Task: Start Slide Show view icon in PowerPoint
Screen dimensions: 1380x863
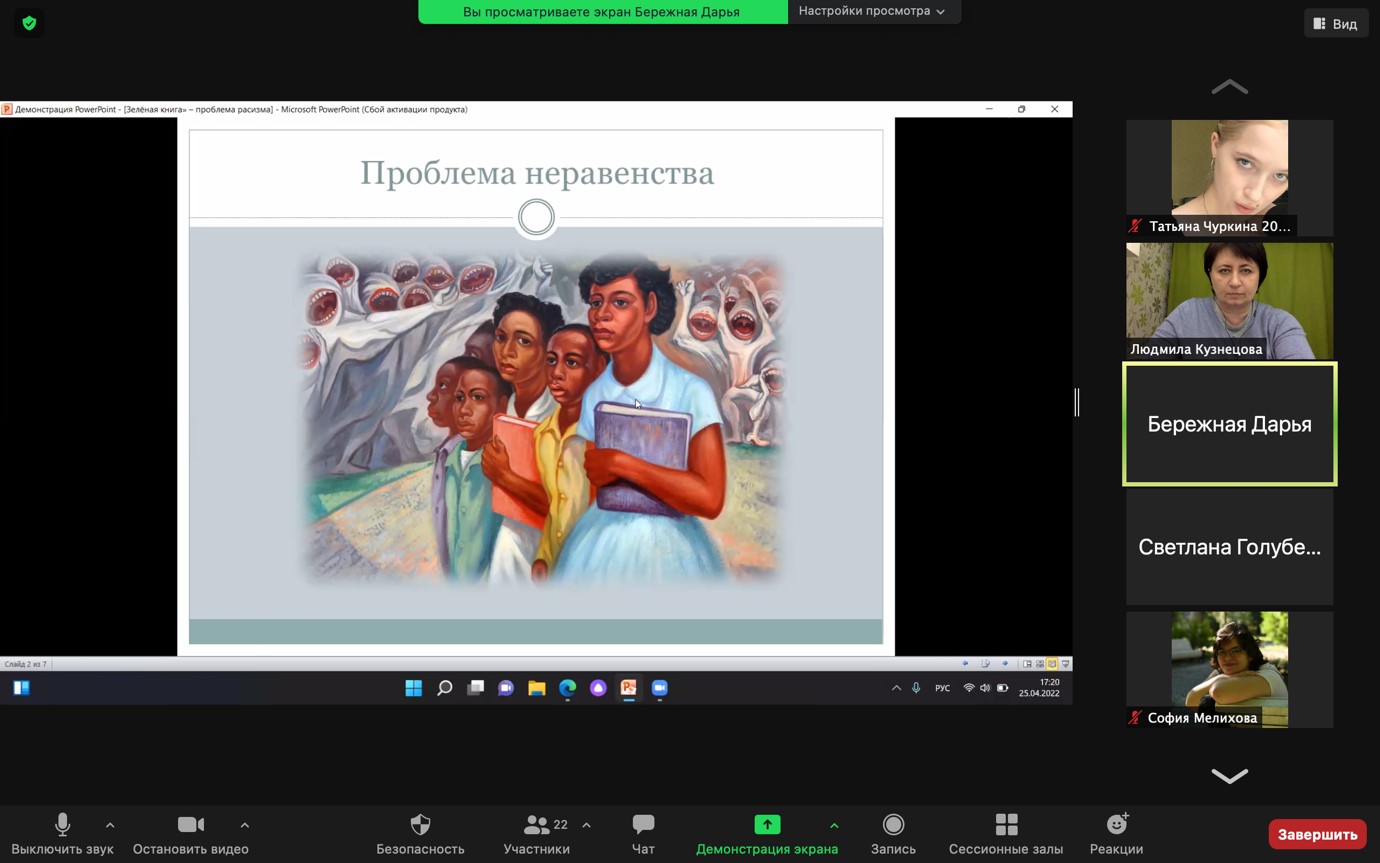Action: (x=1065, y=663)
